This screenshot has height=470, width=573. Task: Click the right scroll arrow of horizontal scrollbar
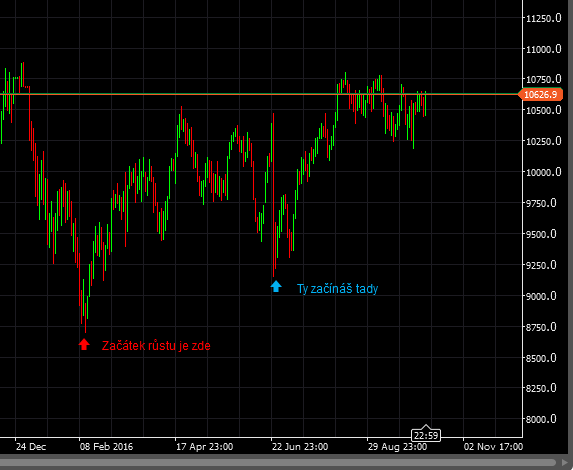coord(565,463)
